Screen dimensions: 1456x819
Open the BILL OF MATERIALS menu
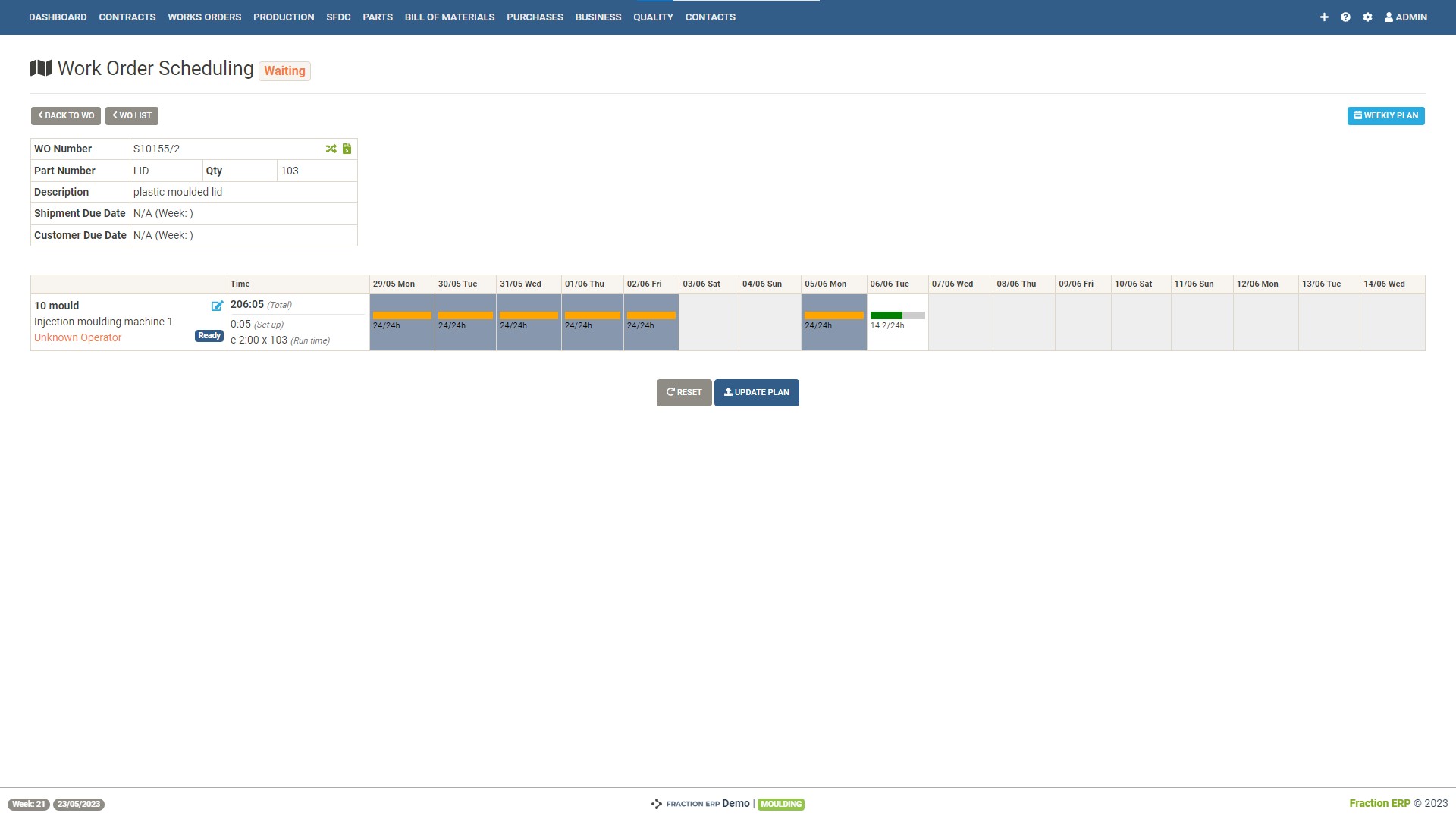[449, 17]
